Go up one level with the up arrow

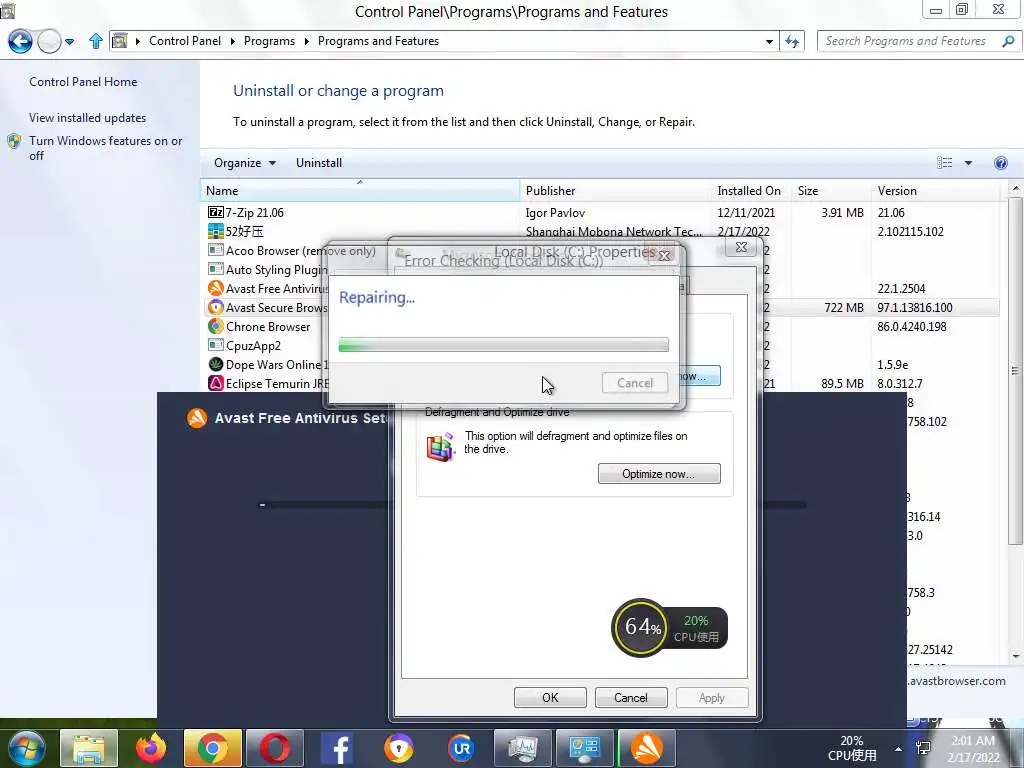coord(95,41)
